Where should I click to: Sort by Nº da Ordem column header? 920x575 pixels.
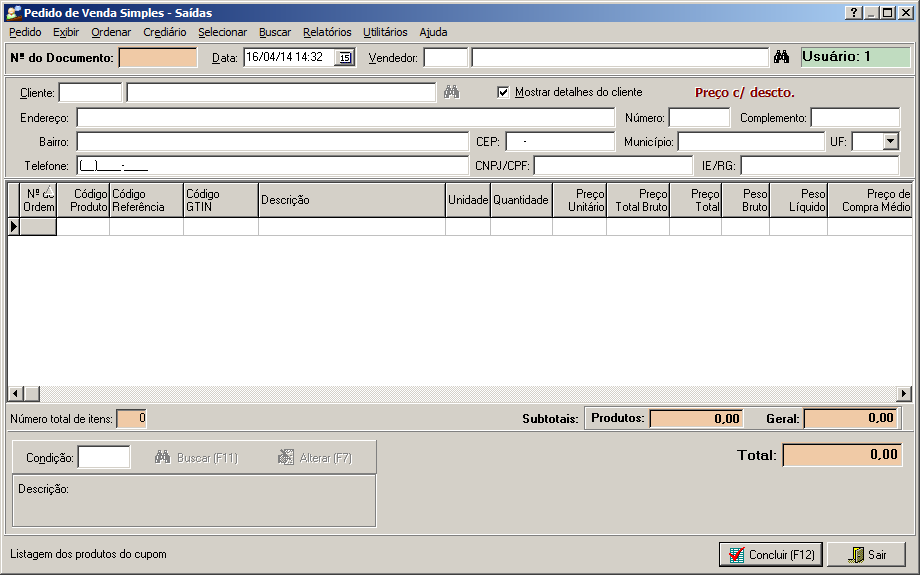pyautogui.click(x=38, y=200)
